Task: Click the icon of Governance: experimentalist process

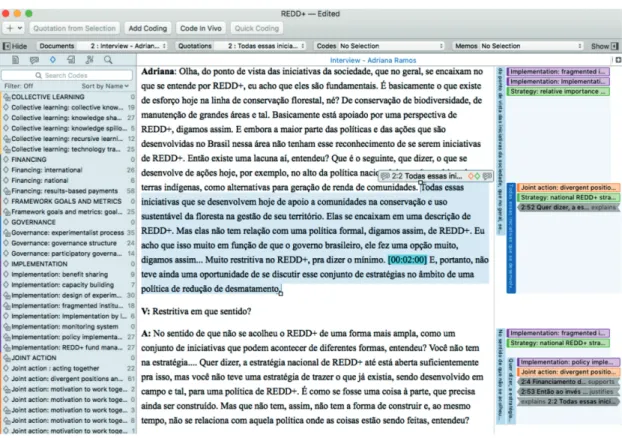Action: coord(6,232)
